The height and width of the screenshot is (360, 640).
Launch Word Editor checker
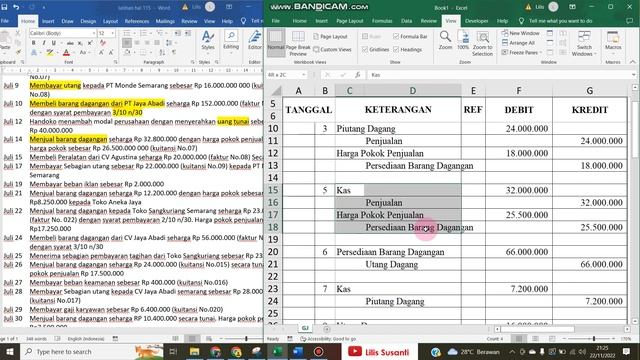[x=255, y=41]
